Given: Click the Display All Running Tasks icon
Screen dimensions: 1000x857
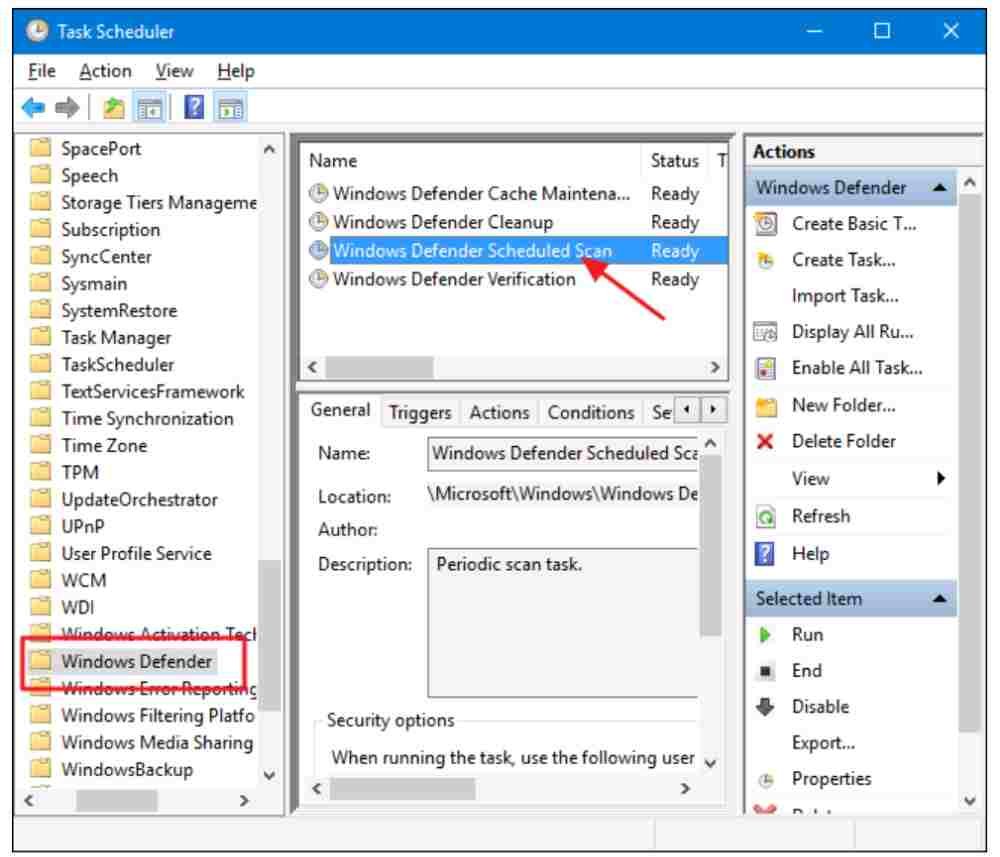Looking at the screenshot, I should pos(765,332).
